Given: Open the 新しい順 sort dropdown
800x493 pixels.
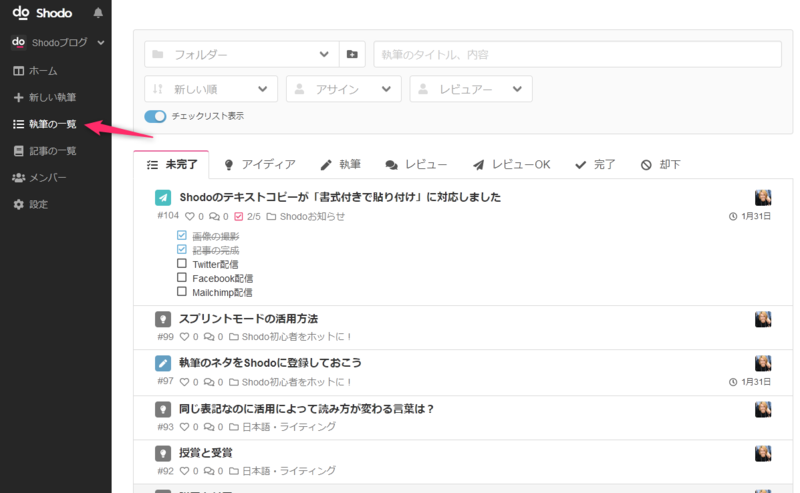Looking at the screenshot, I should tap(211, 89).
